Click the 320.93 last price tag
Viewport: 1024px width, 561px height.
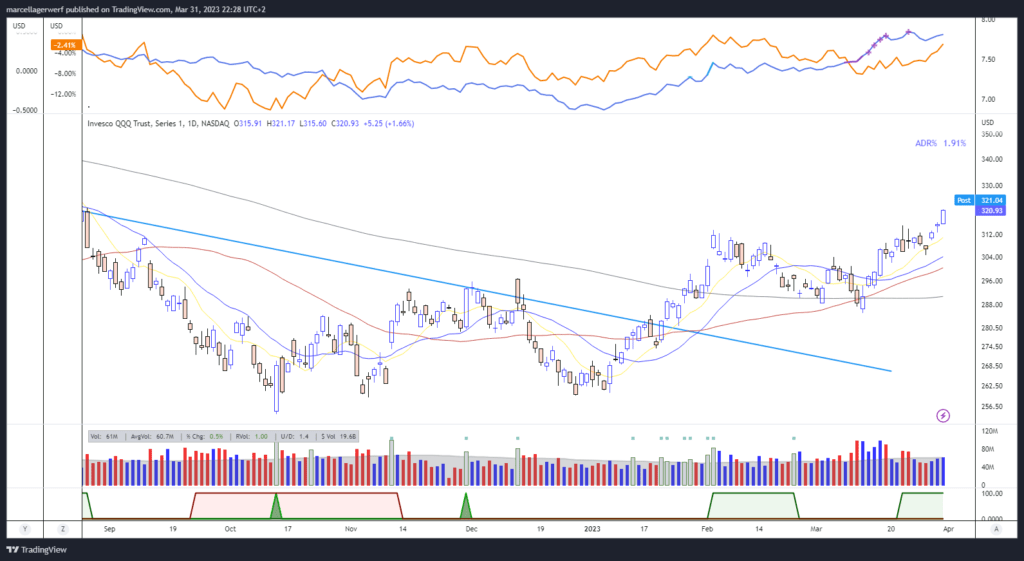pos(991,211)
